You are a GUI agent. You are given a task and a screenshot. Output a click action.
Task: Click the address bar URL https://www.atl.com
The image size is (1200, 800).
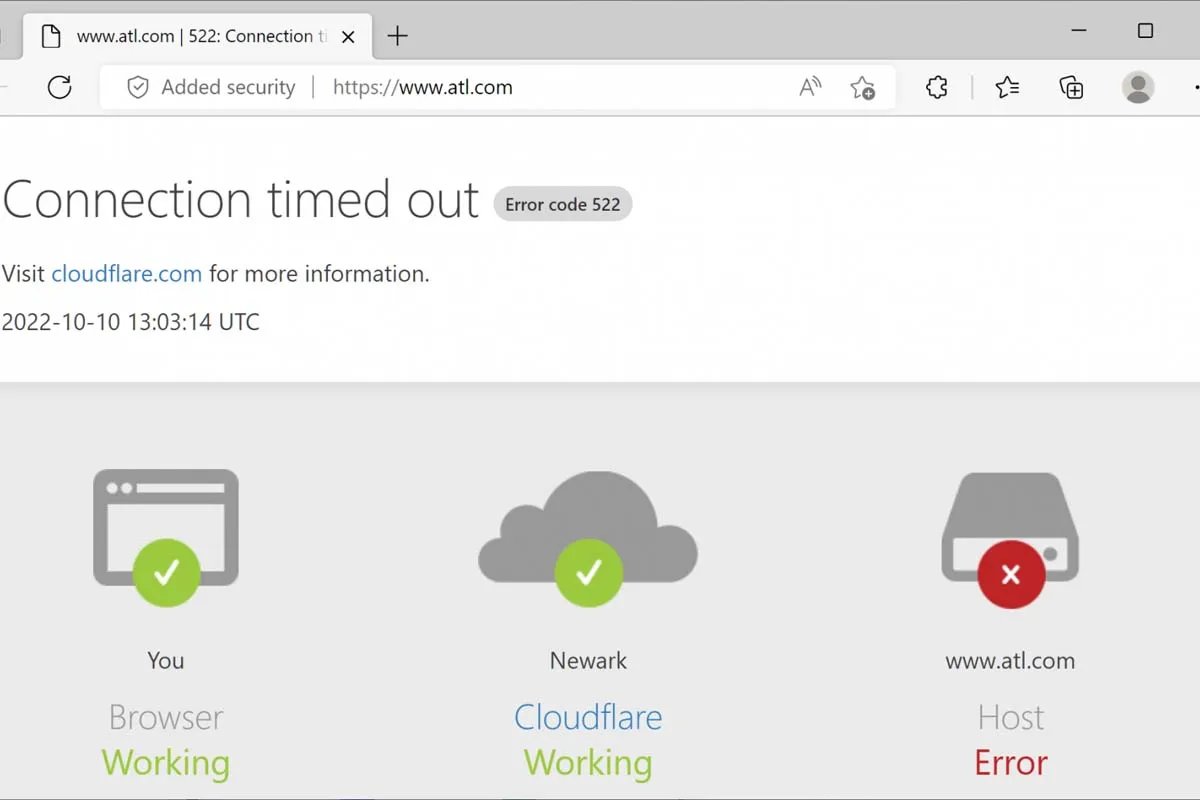[x=422, y=88]
